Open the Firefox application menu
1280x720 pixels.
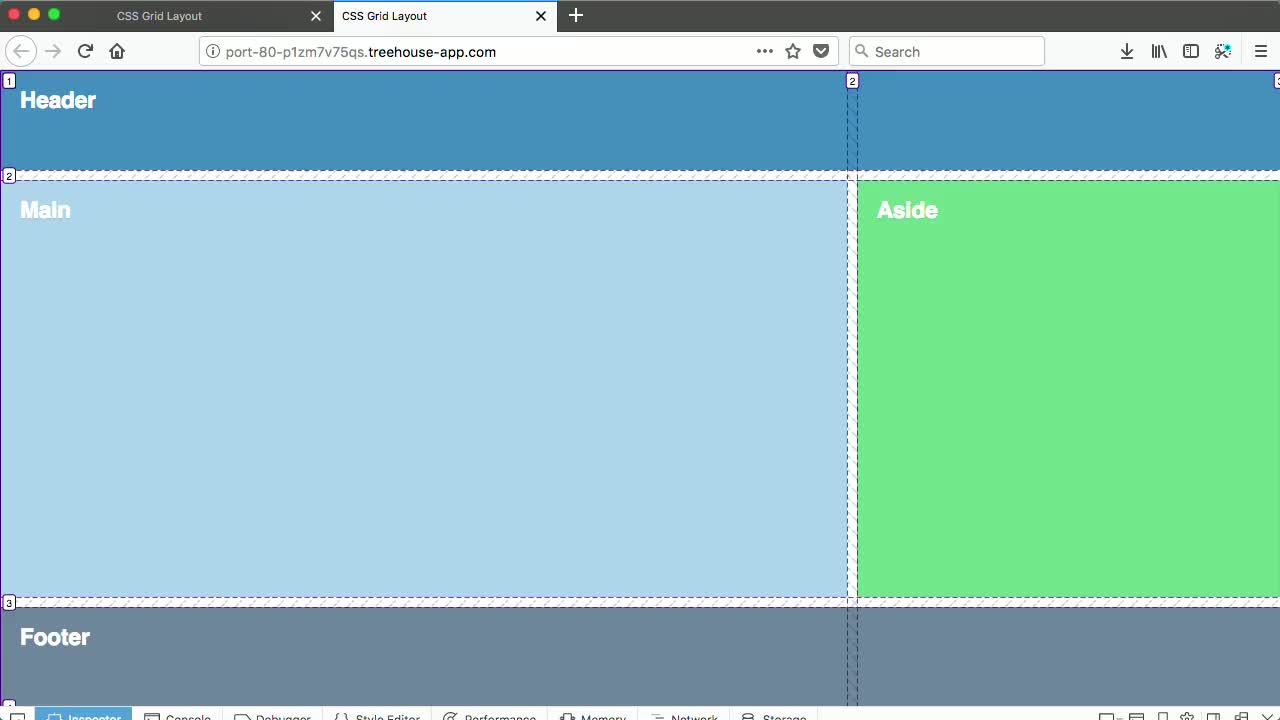click(x=1261, y=51)
